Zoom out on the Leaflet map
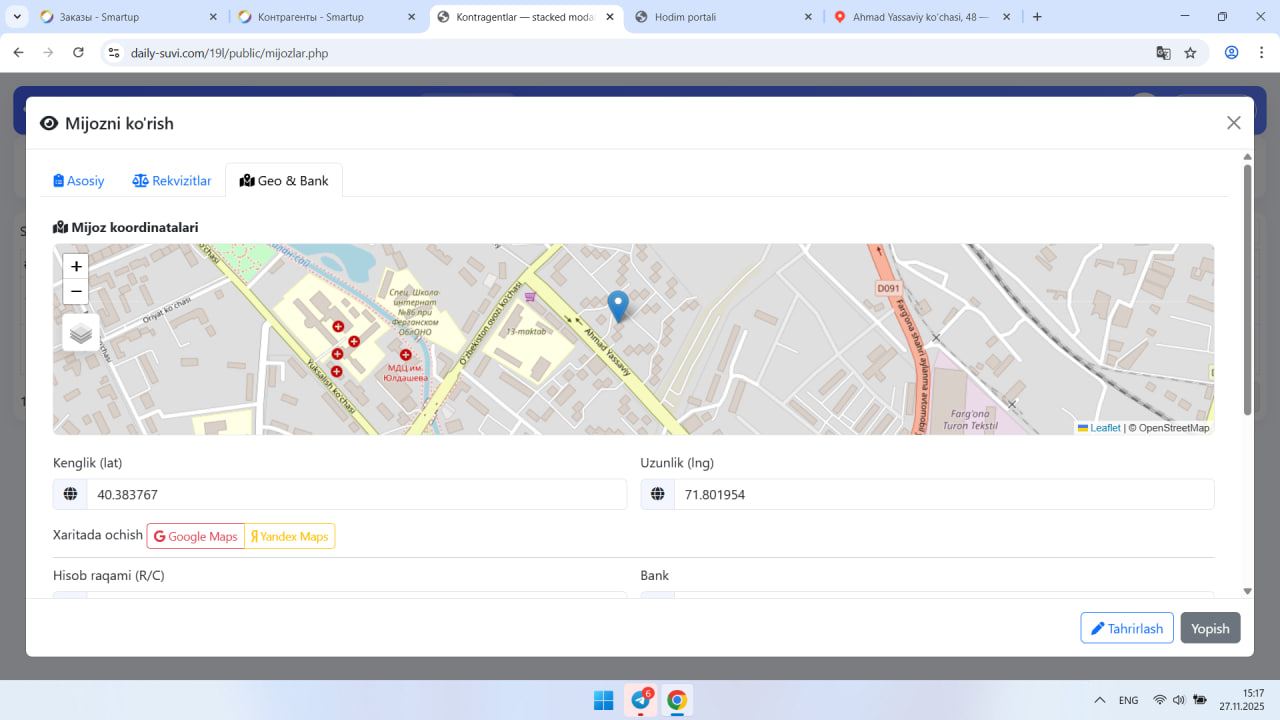1280x720 pixels. pyautogui.click(x=76, y=292)
